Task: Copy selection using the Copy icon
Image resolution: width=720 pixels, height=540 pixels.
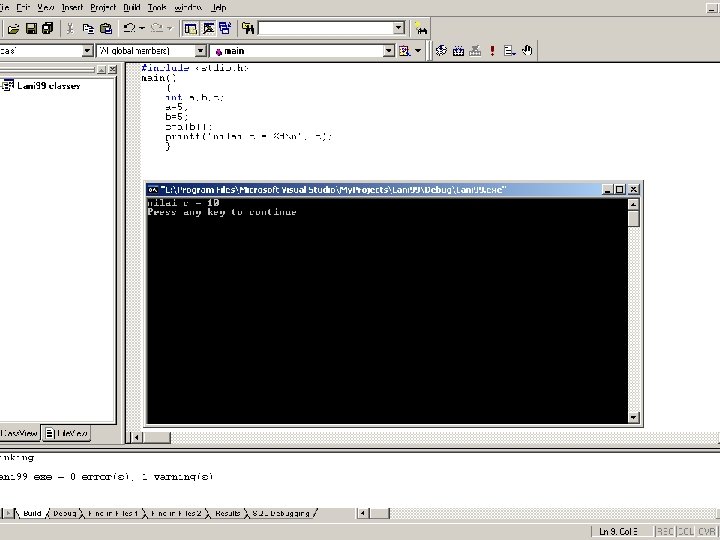Action: click(88, 28)
